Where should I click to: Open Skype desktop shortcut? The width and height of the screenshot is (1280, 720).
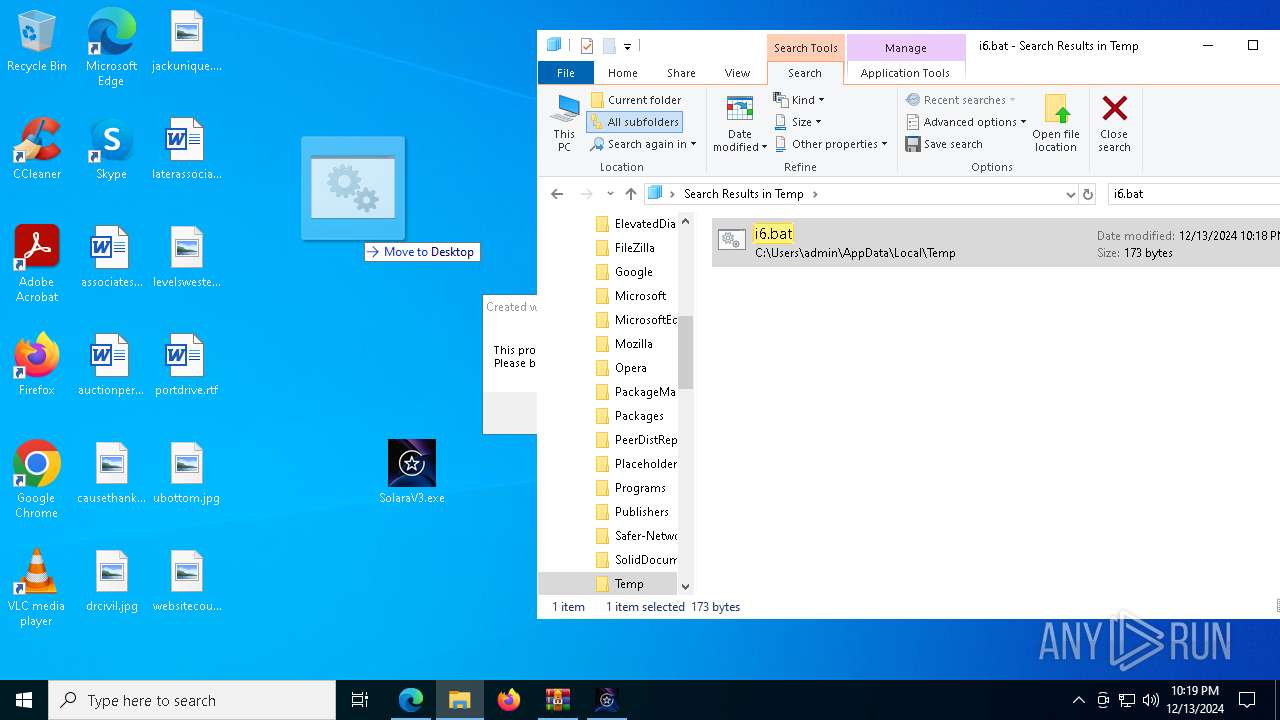pos(111,150)
